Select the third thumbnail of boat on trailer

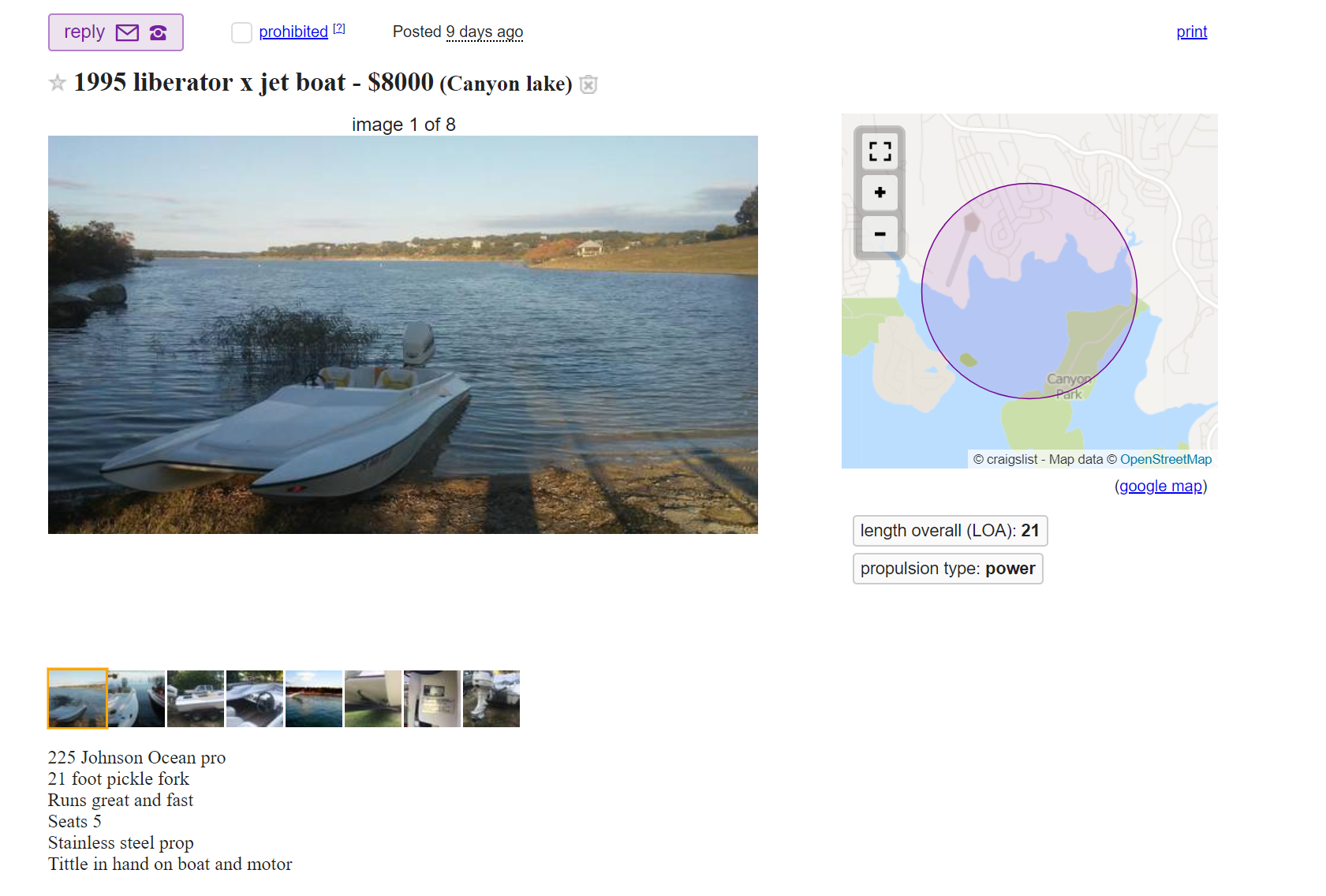click(x=196, y=699)
